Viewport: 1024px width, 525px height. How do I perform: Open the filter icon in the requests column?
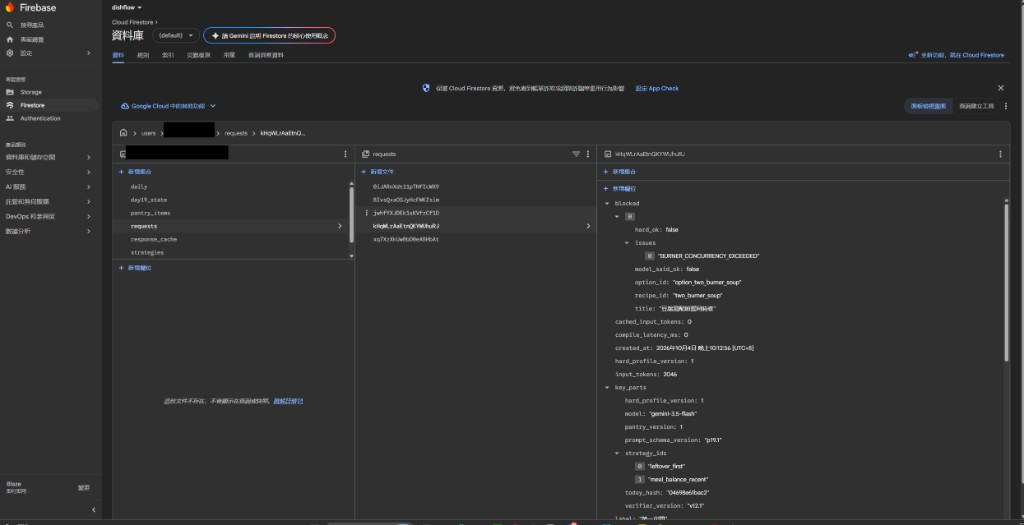pos(576,154)
